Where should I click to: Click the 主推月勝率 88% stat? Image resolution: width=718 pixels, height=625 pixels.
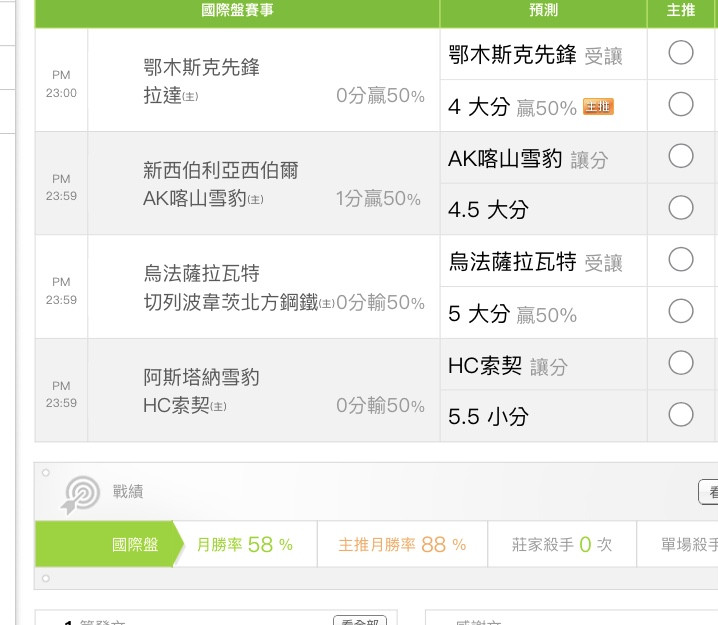tap(402, 544)
